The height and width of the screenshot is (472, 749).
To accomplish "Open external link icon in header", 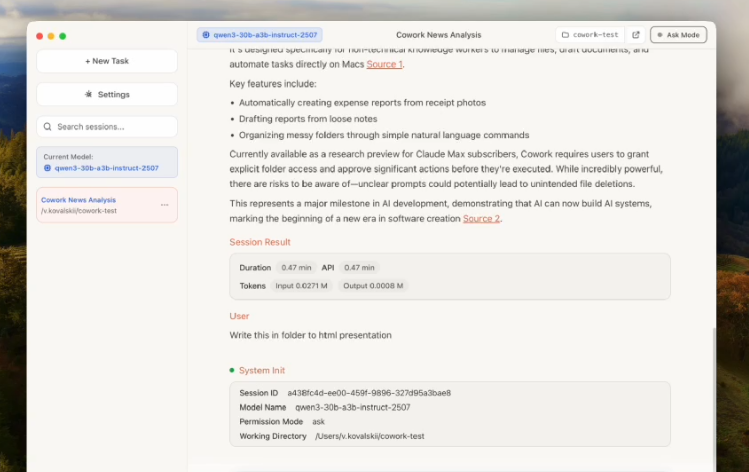I will pyautogui.click(x=636, y=35).
